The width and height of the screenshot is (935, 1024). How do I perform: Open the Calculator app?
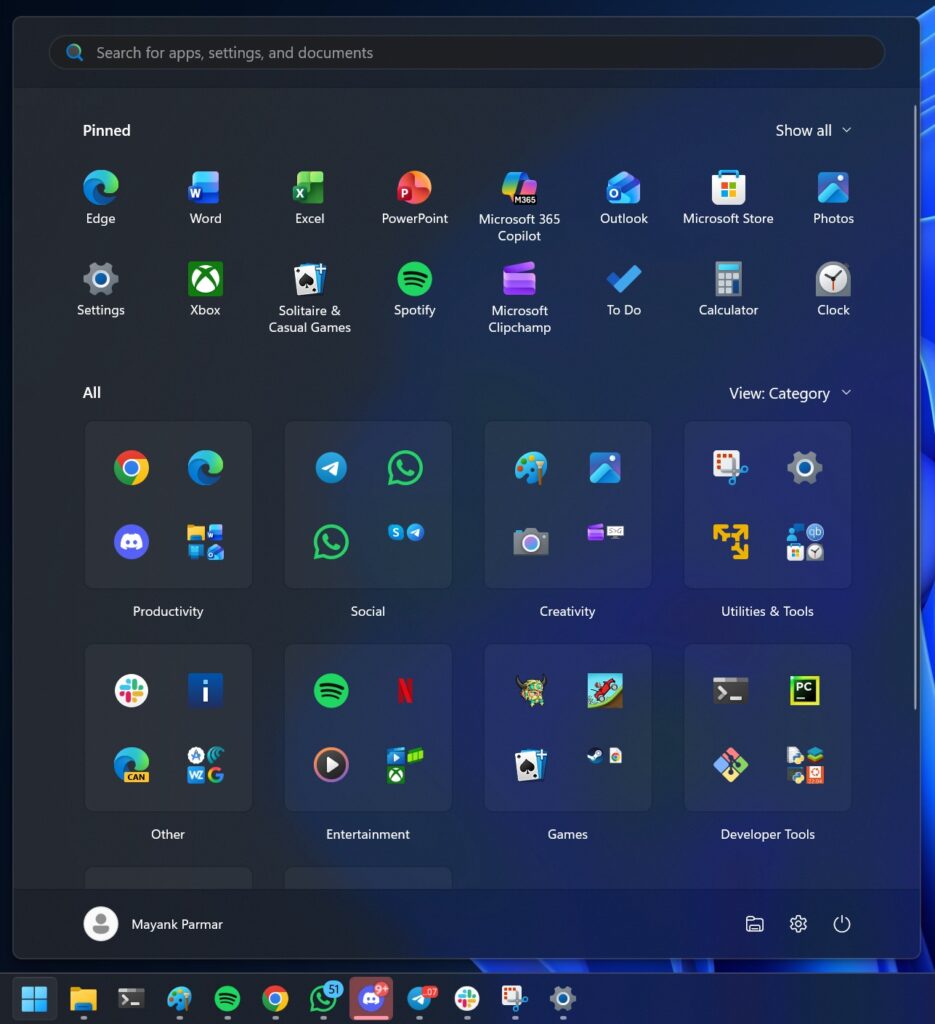click(x=728, y=278)
